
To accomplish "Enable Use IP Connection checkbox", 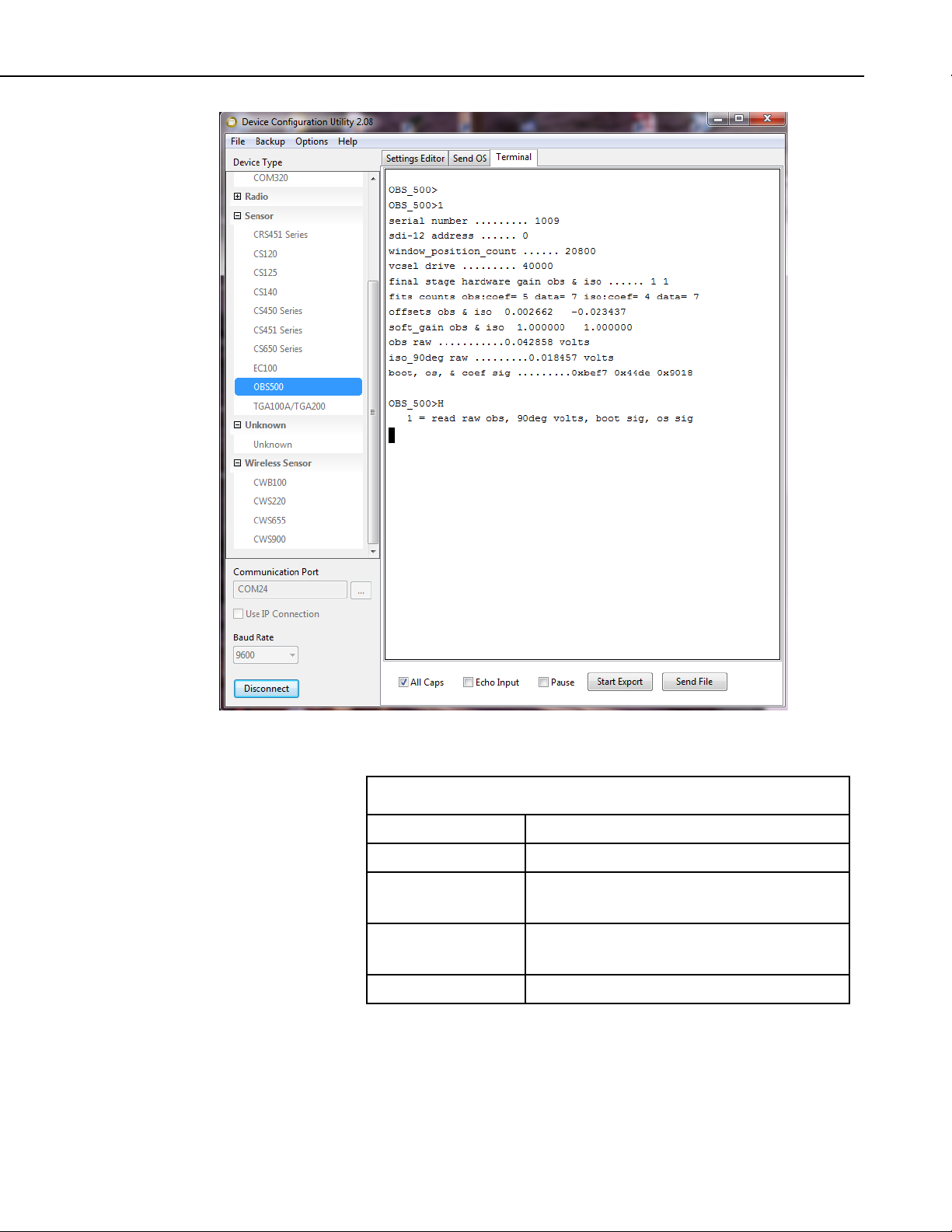I will tap(239, 614).
